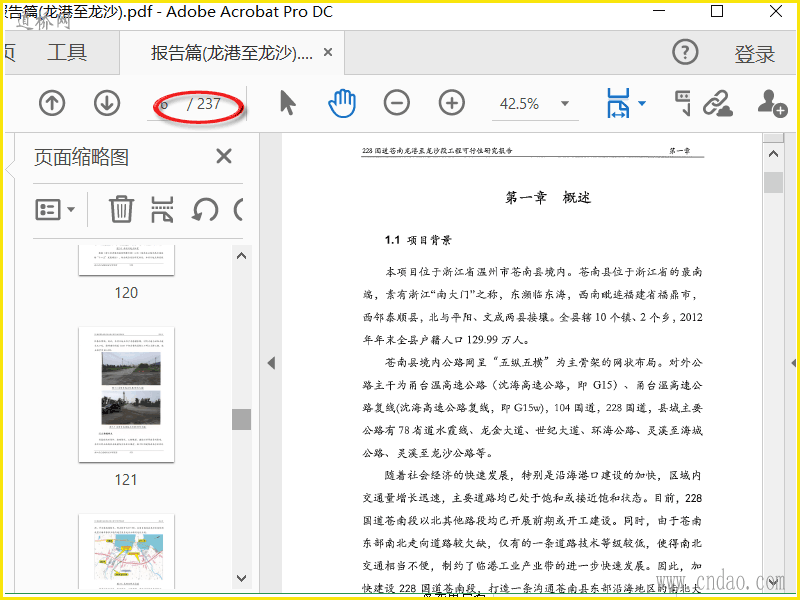Image resolution: width=800 pixels, height=600 pixels.
Task: Click the 登录 sign-in button
Action: click(x=755, y=54)
